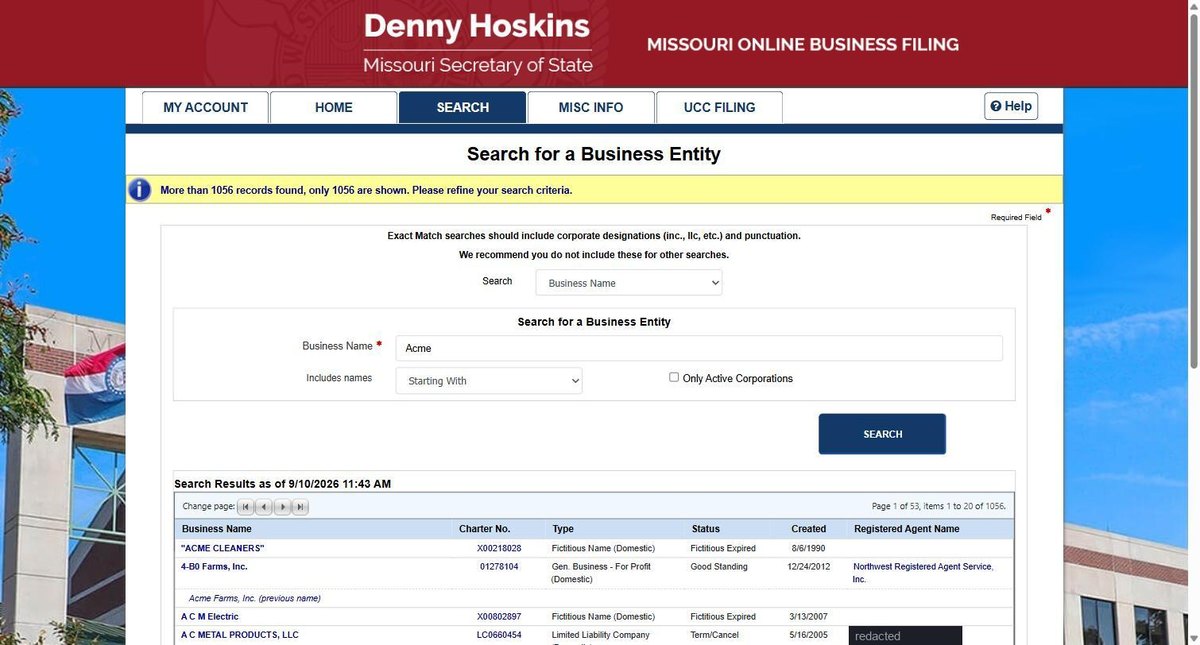
Task: Click the Denny Hoskins header title
Action: click(477, 25)
